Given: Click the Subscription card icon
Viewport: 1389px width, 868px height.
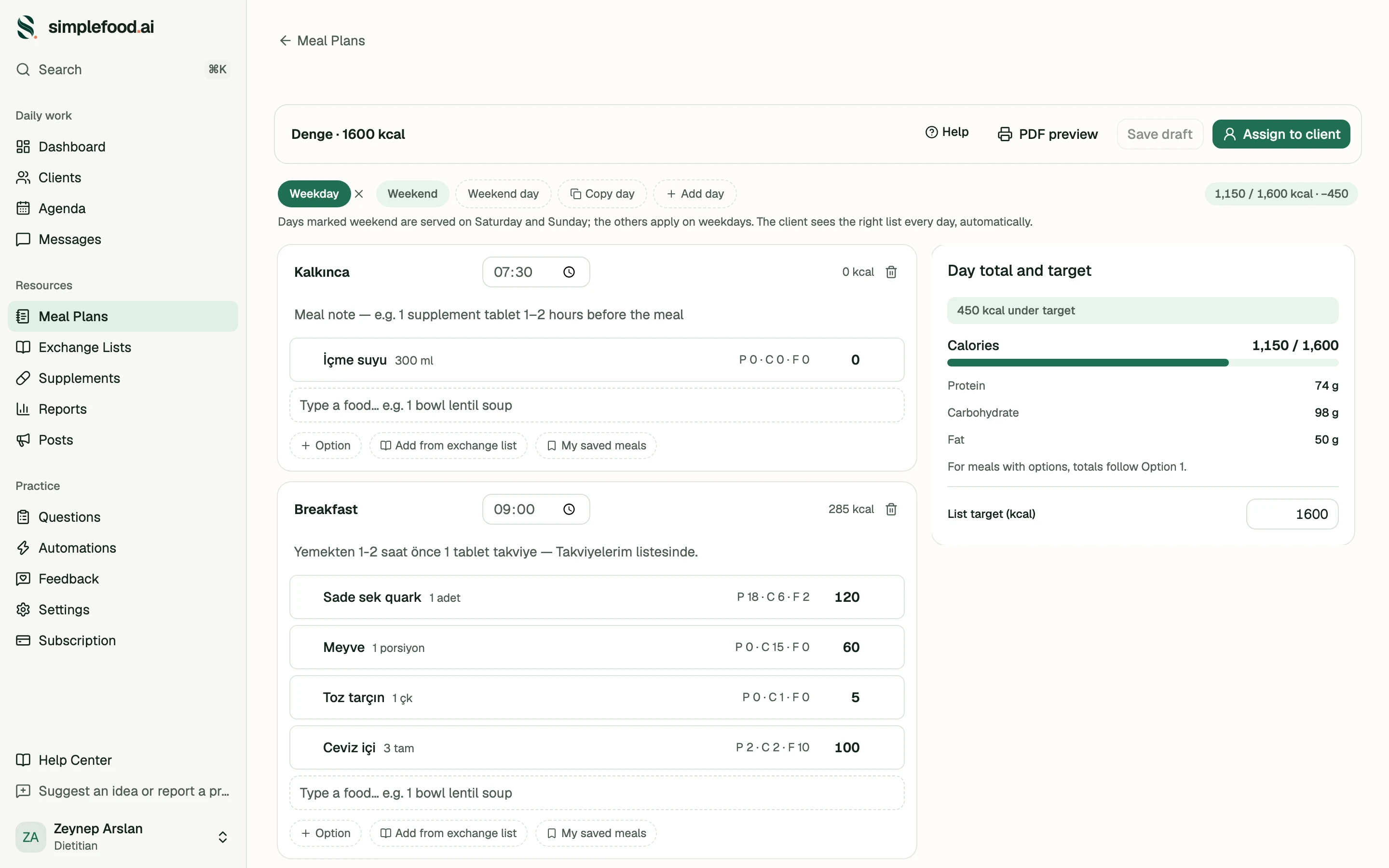Looking at the screenshot, I should [23, 641].
